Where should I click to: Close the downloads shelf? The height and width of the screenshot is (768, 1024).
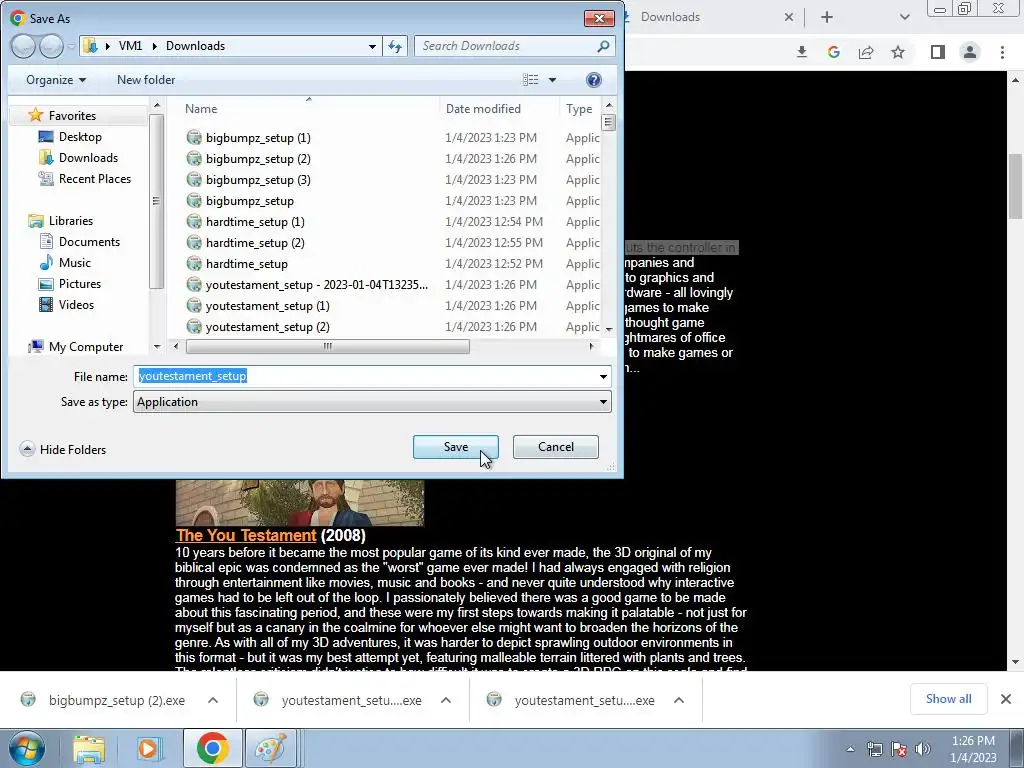(x=1006, y=699)
